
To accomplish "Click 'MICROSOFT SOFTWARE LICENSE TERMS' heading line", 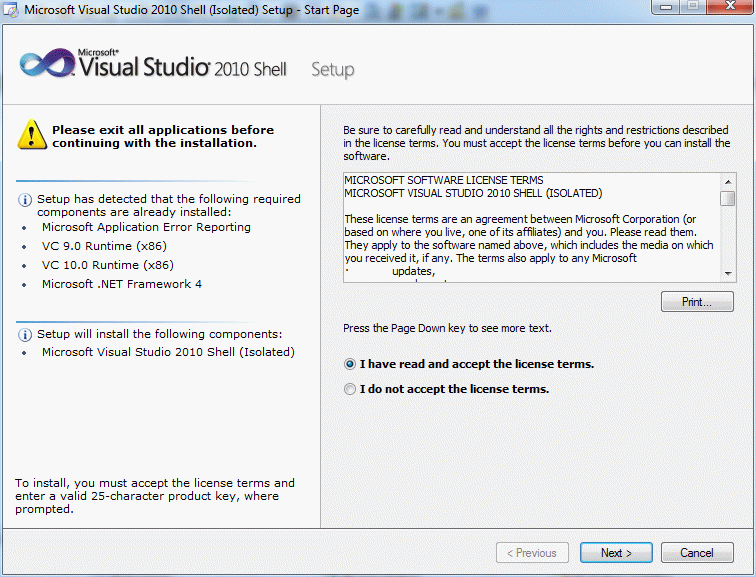I will pos(444,180).
